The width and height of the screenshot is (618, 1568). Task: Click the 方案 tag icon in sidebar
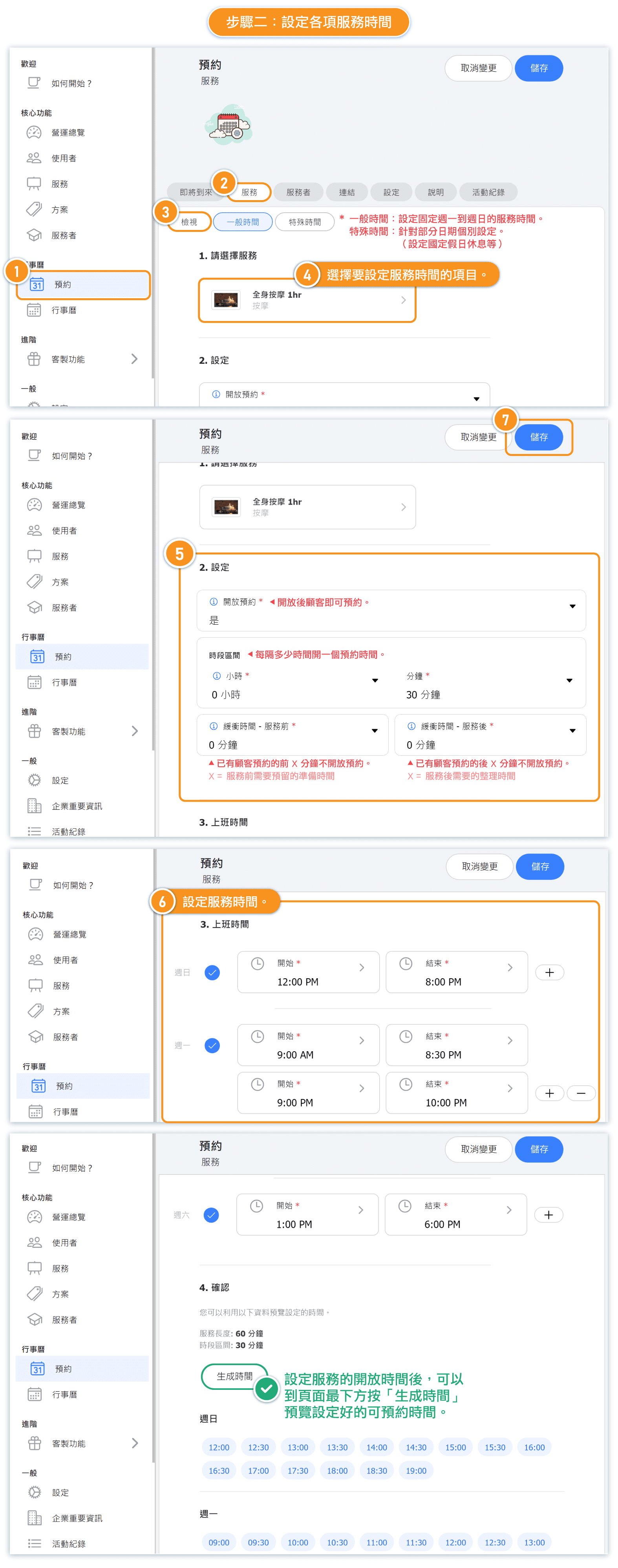coord(34,210)
